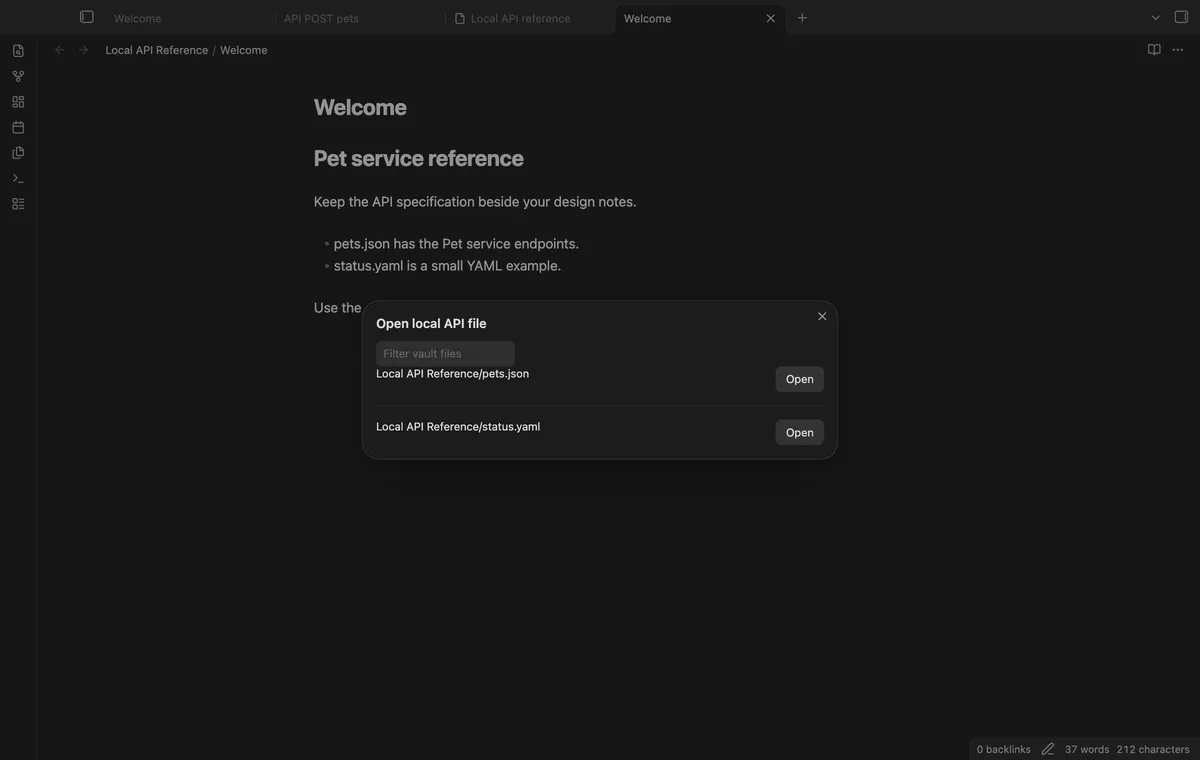Open status.yaml with its Open button
The height and width of the screenshot is (760, 1200).
point(799,432)
